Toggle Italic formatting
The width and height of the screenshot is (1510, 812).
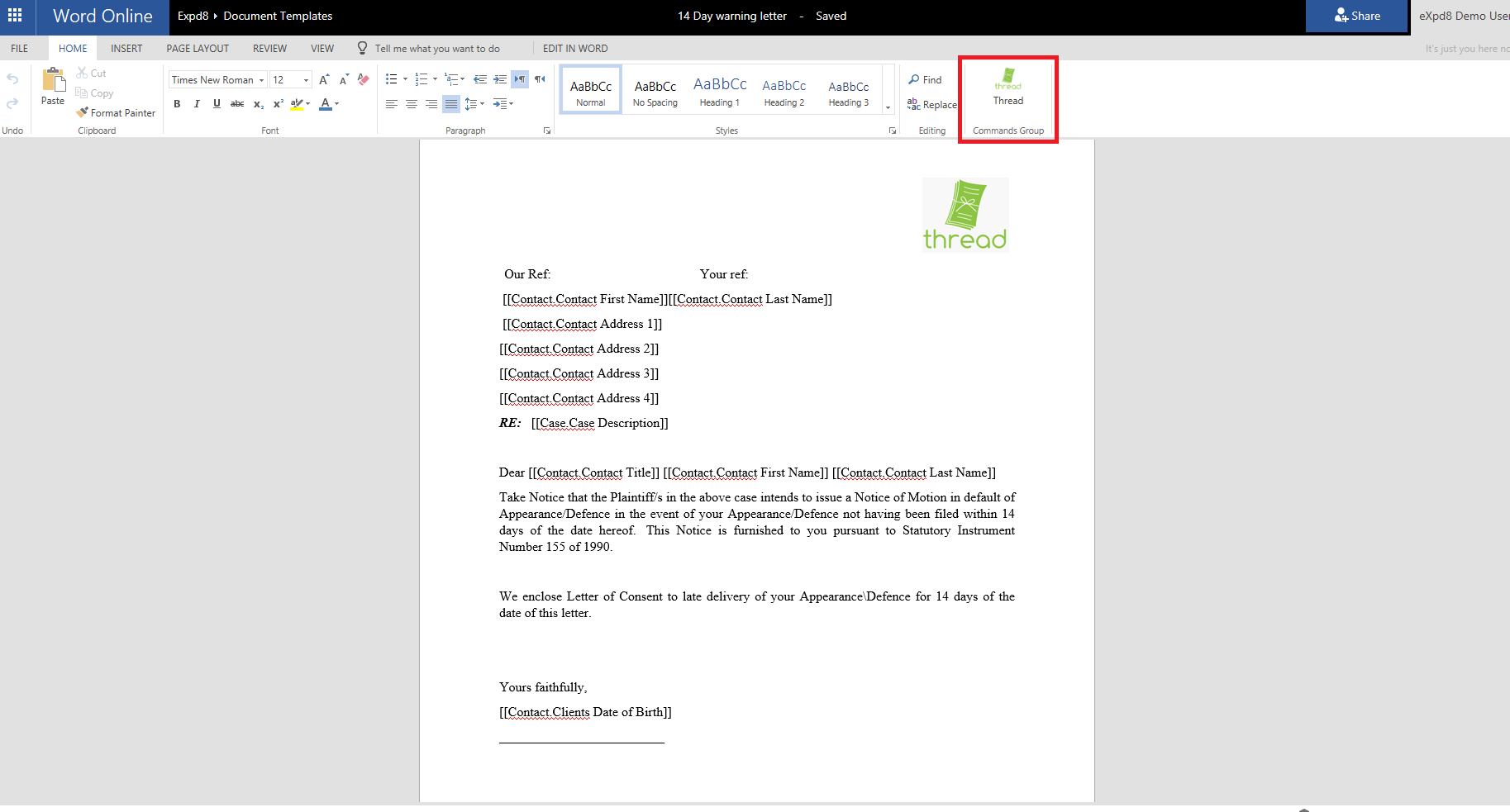[x=197, y=104]
